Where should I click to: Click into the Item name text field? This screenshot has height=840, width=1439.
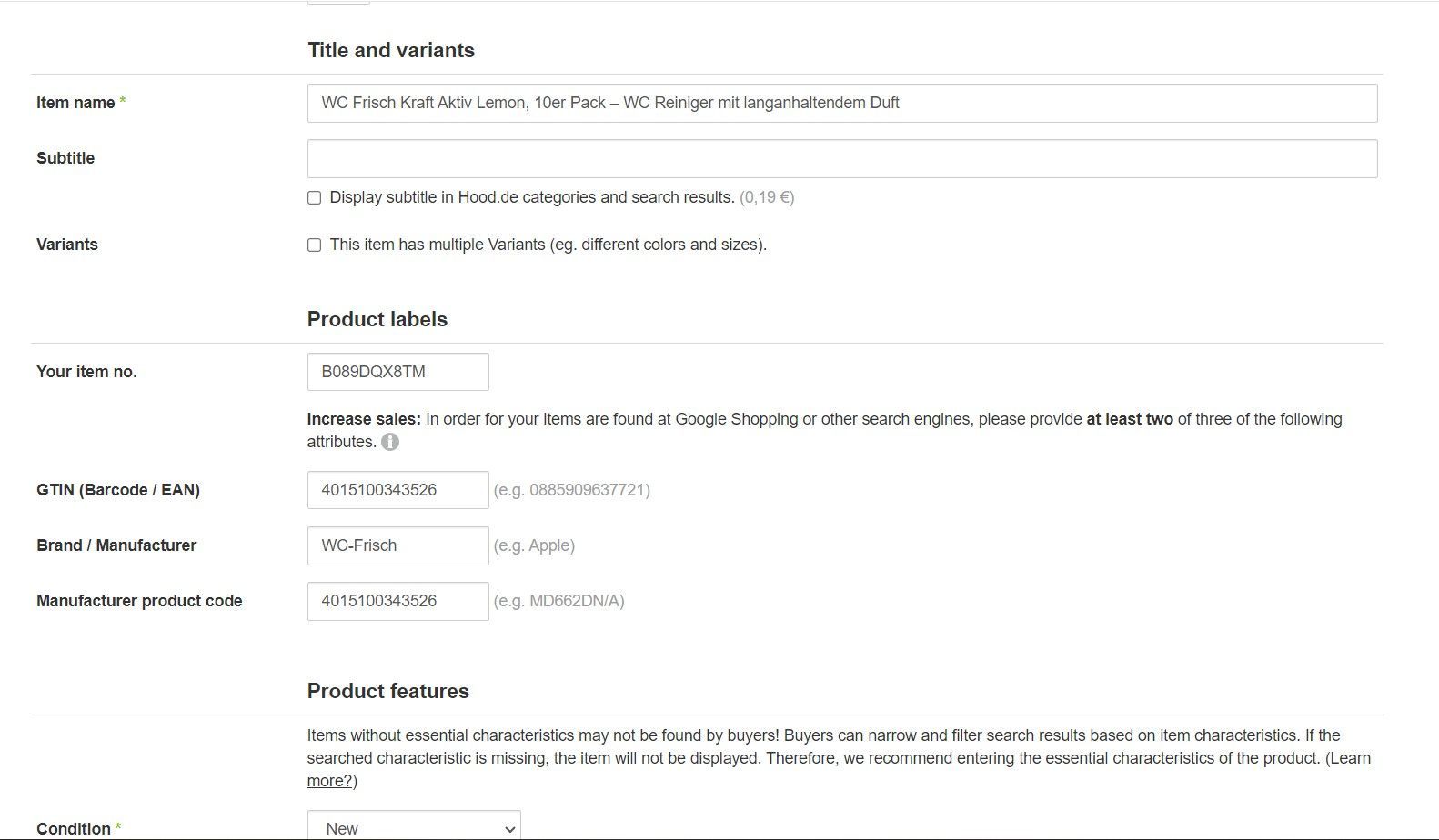[841, 104]
